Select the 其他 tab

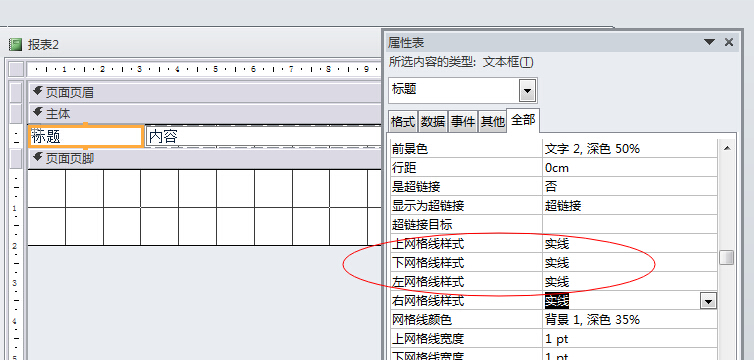(x=492, y=122)
